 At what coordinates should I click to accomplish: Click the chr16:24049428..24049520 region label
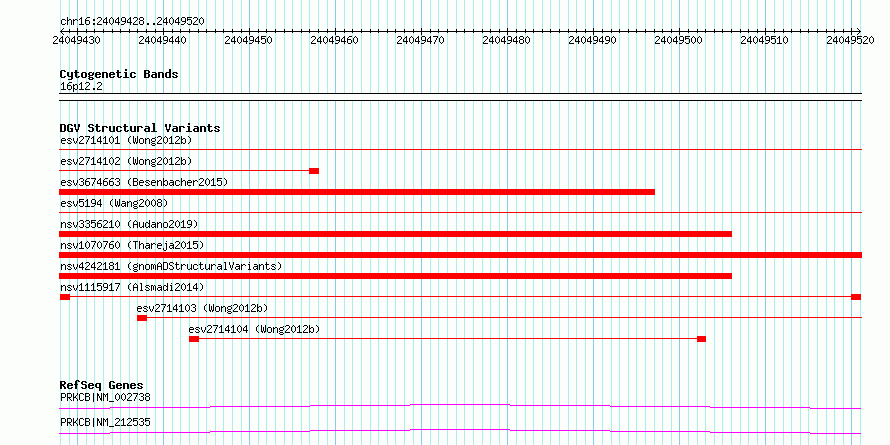(132, 21)
